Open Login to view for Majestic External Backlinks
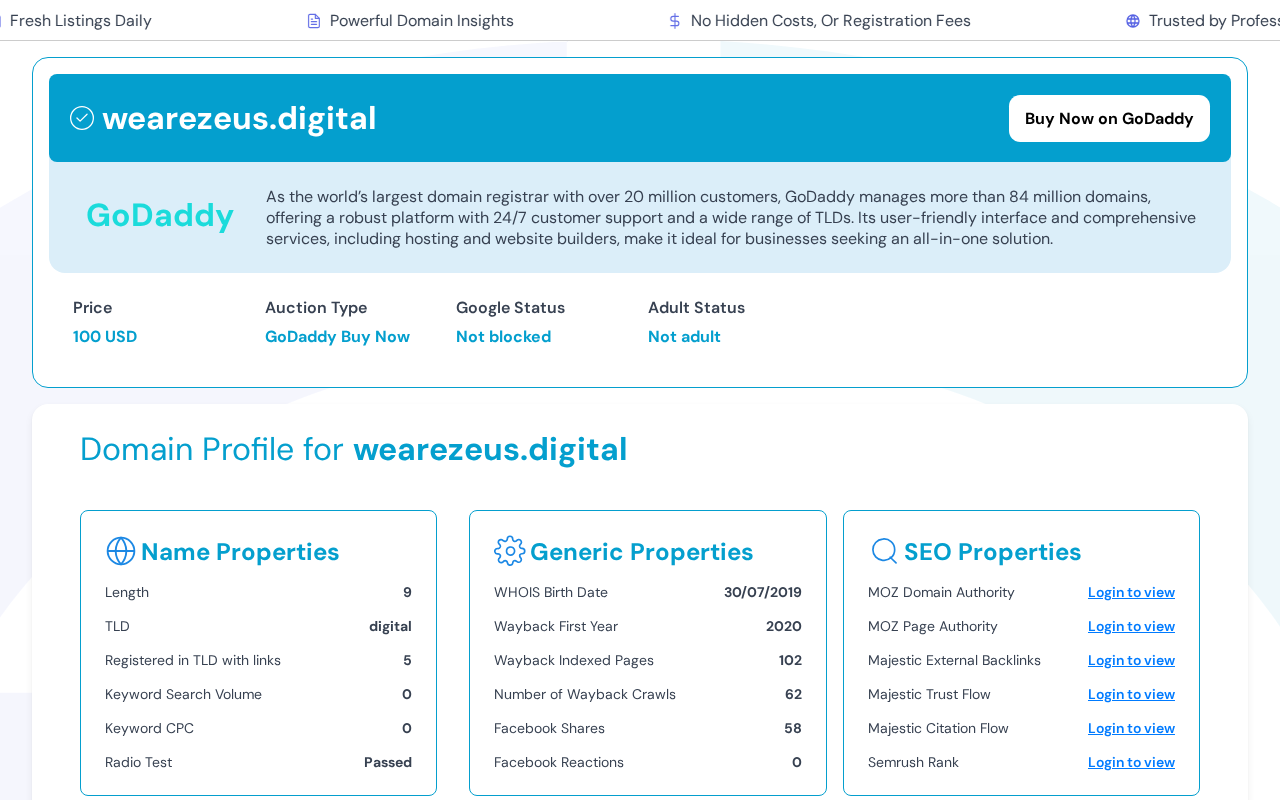The width and height of the screenshot is (1280, 800). click(1131, 660)
